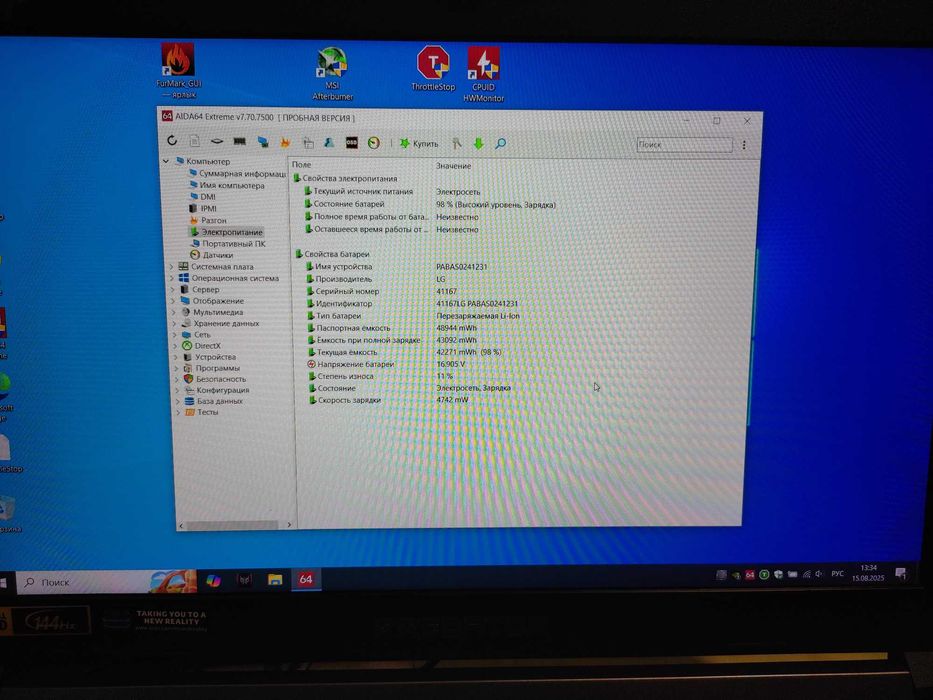Click the Купить (Buy) button
Screen dimensions: 933x700
point(419,143)
